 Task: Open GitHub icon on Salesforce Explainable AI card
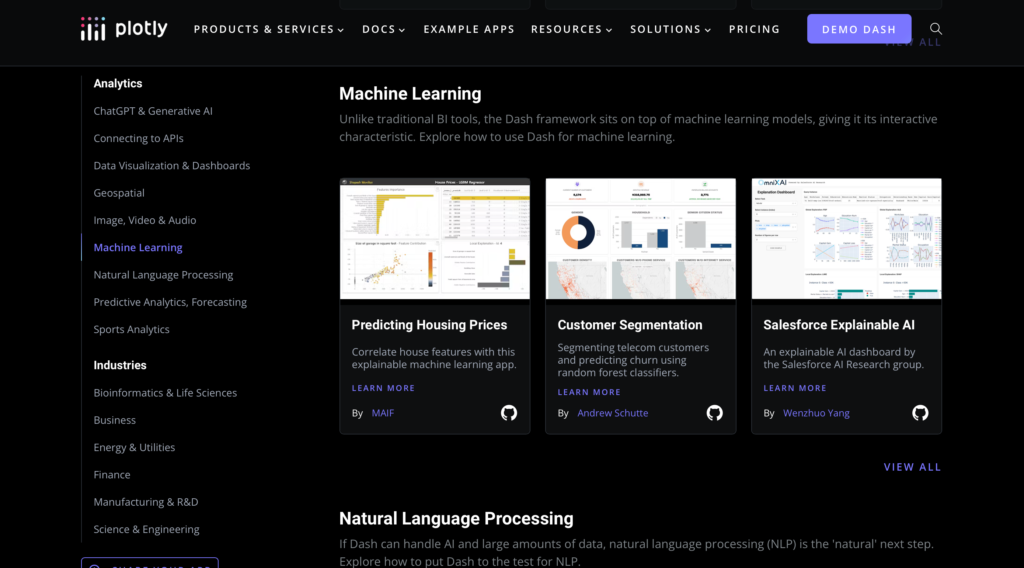point(920,413)
